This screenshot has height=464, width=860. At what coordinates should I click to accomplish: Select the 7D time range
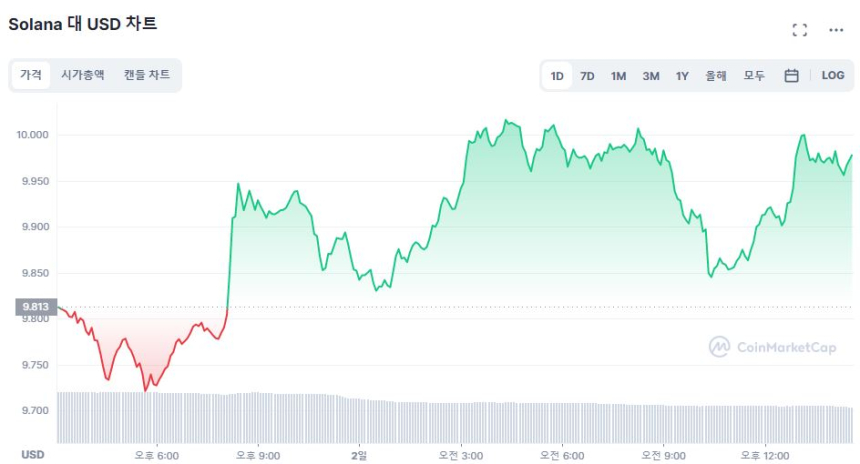click(x=587, y=76)
